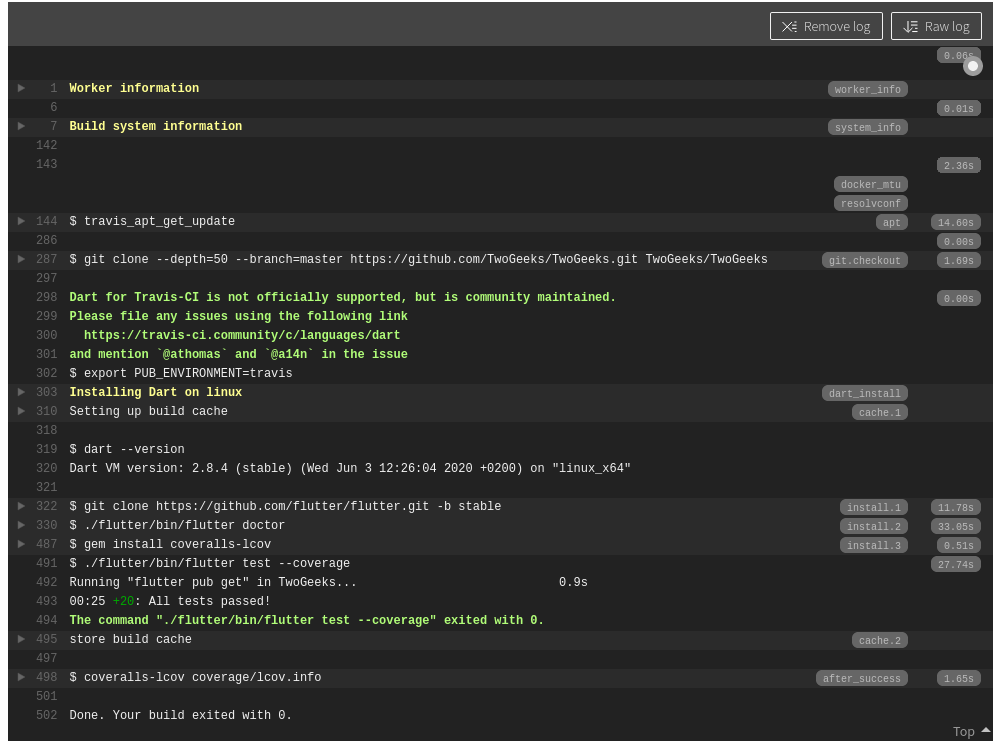This screenshot has width=998, height=743.
Task: Expand the git clone flutter fold arrow
Action: click(21, 506)
